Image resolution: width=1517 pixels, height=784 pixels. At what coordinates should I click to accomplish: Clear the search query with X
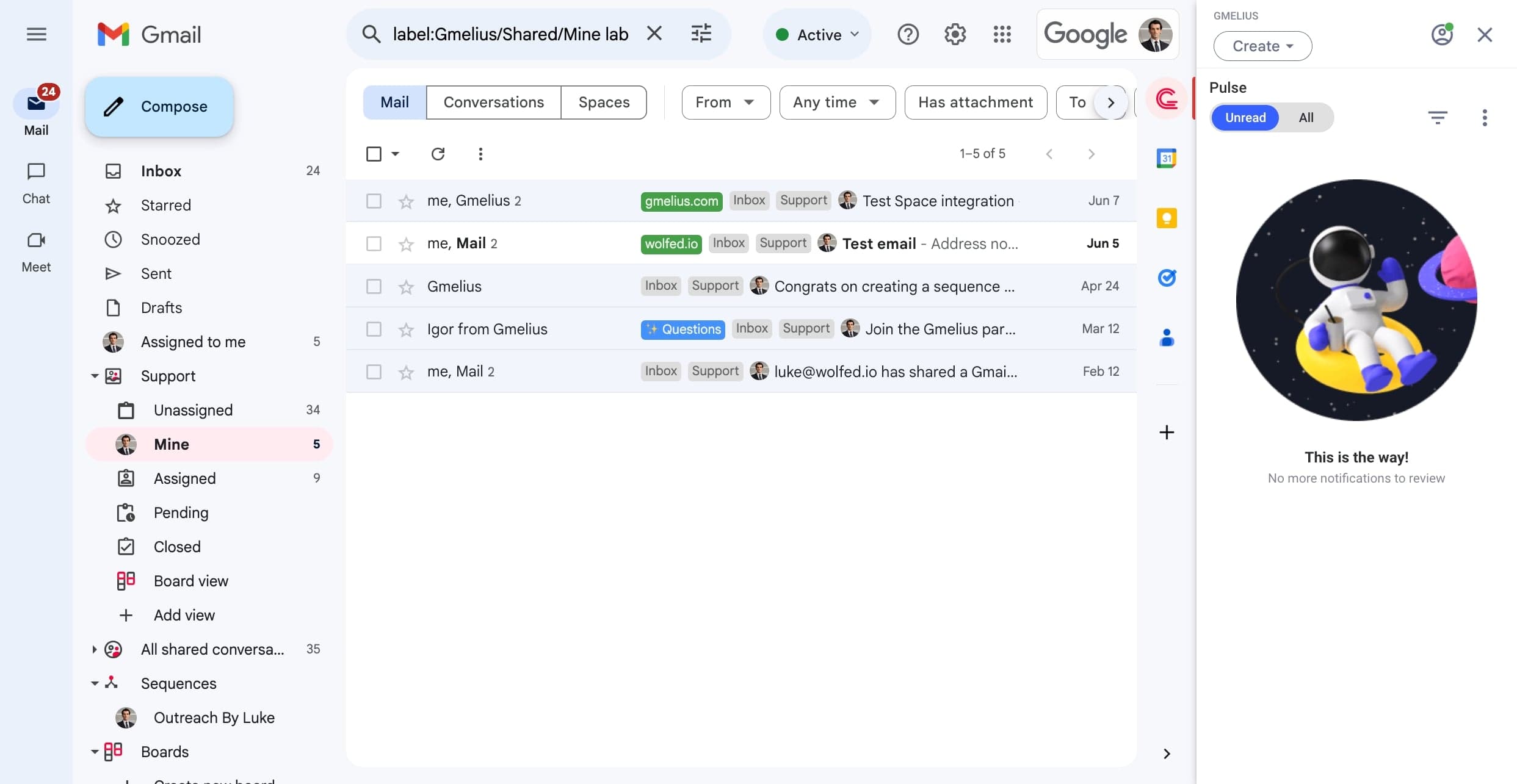click(x=654, y=34)
